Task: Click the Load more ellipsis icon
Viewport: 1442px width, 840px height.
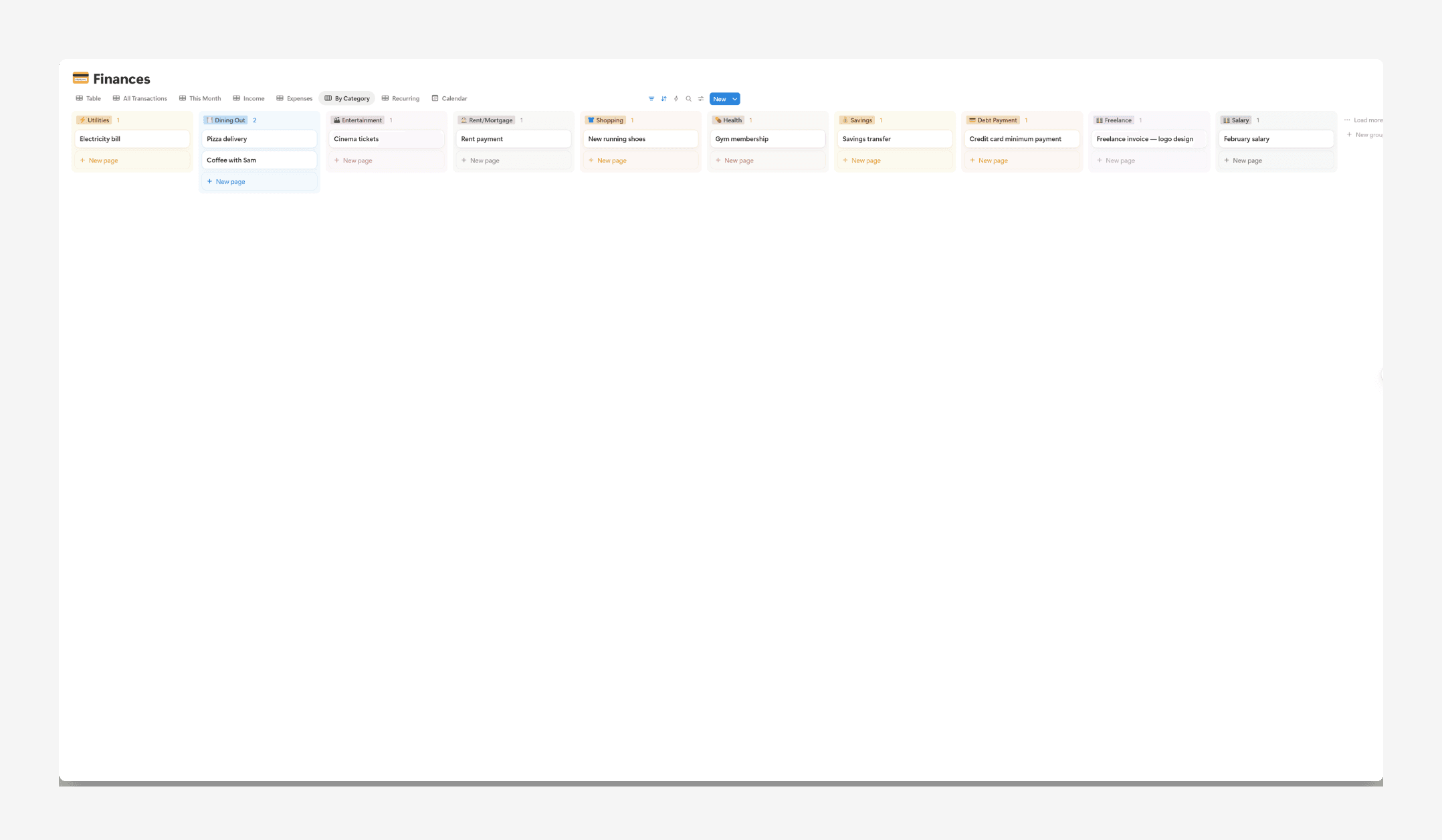Action: [1347, 120]
